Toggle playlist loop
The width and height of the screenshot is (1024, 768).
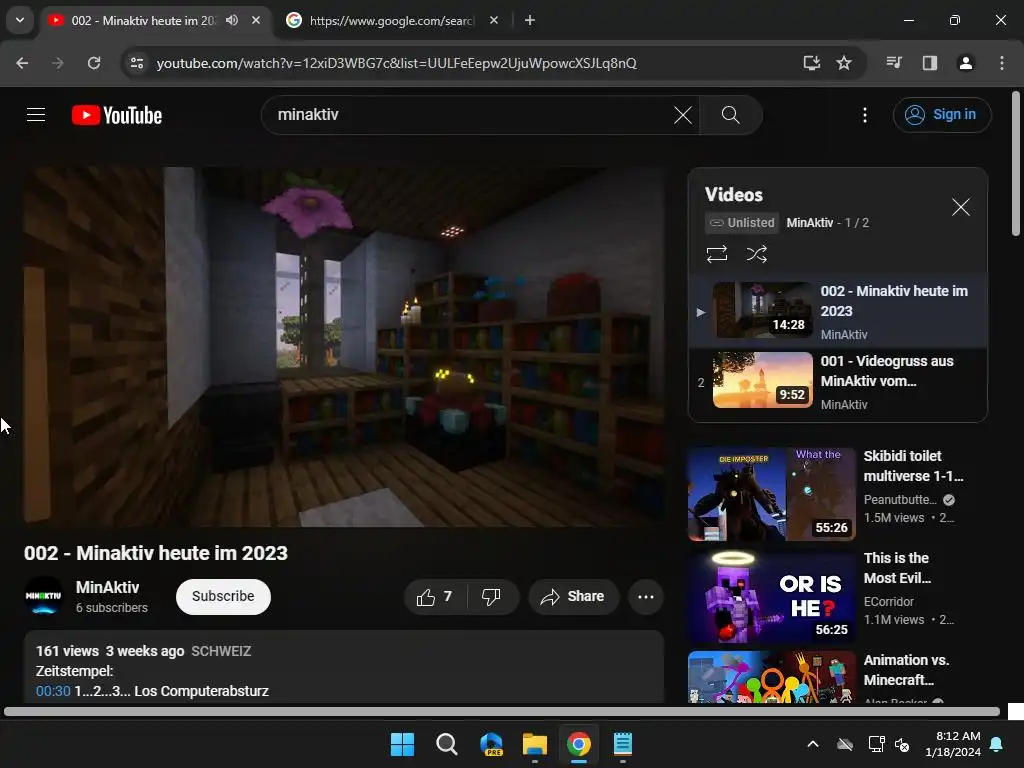click(717, 253)
